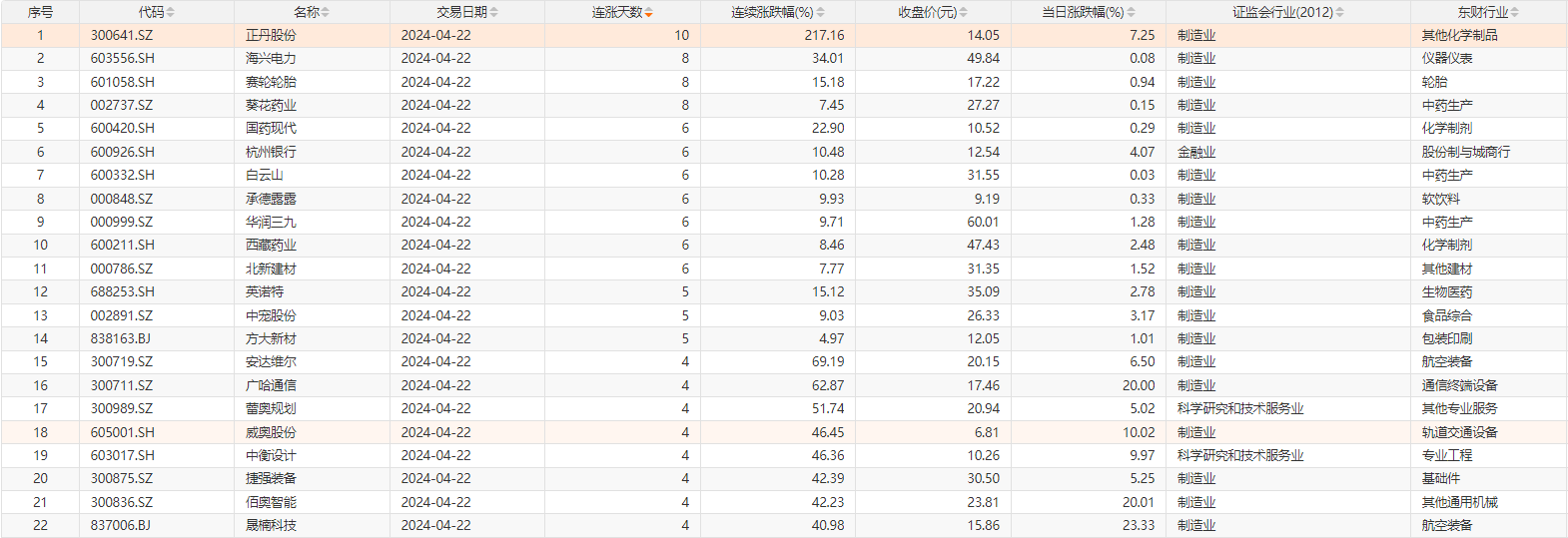Click stock code 838163.BJ
Image resolution: width=1568 pixels, height=538 pixels.
click(x=121, y=338)
